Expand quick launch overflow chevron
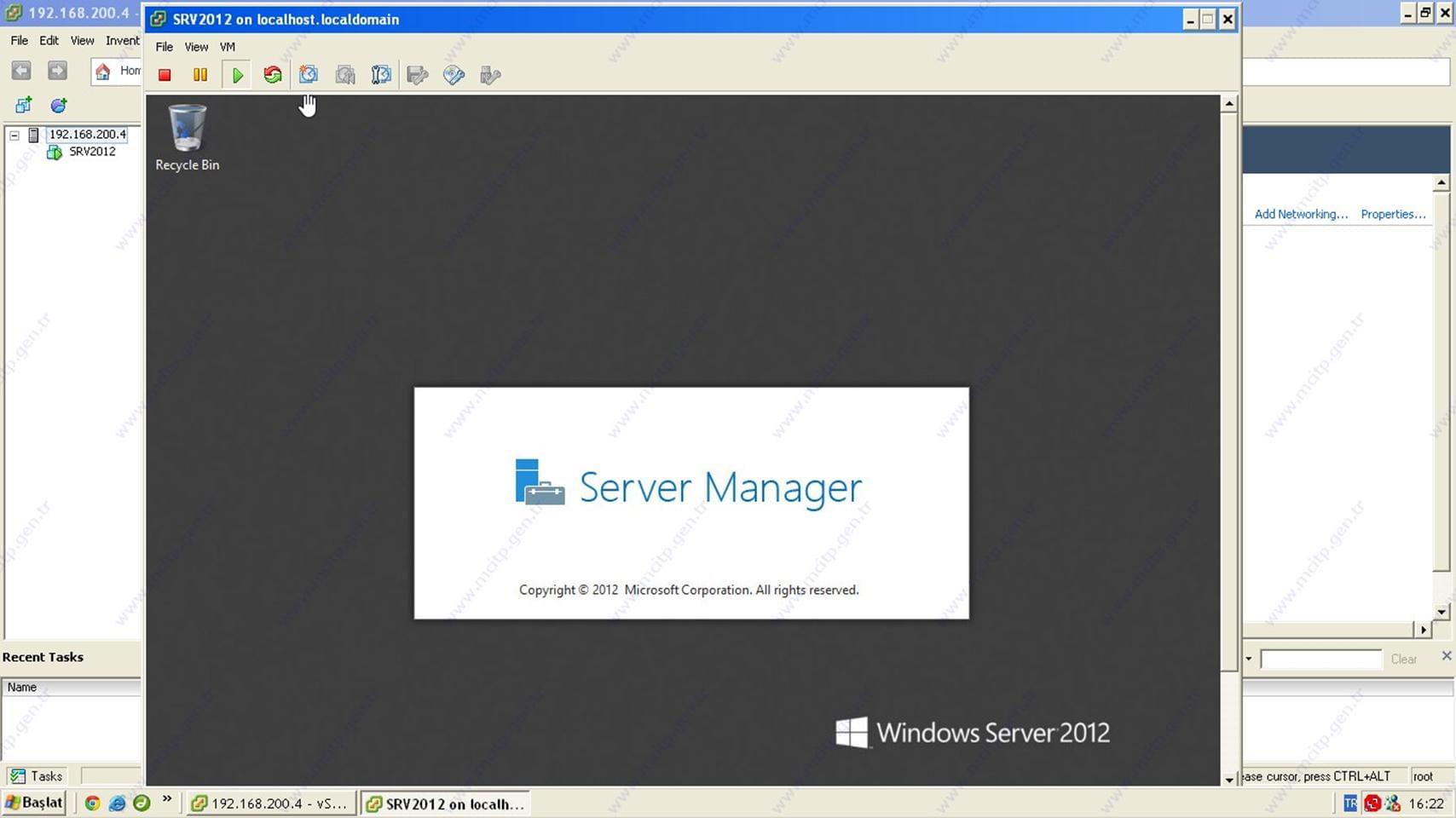 [167, 799]
